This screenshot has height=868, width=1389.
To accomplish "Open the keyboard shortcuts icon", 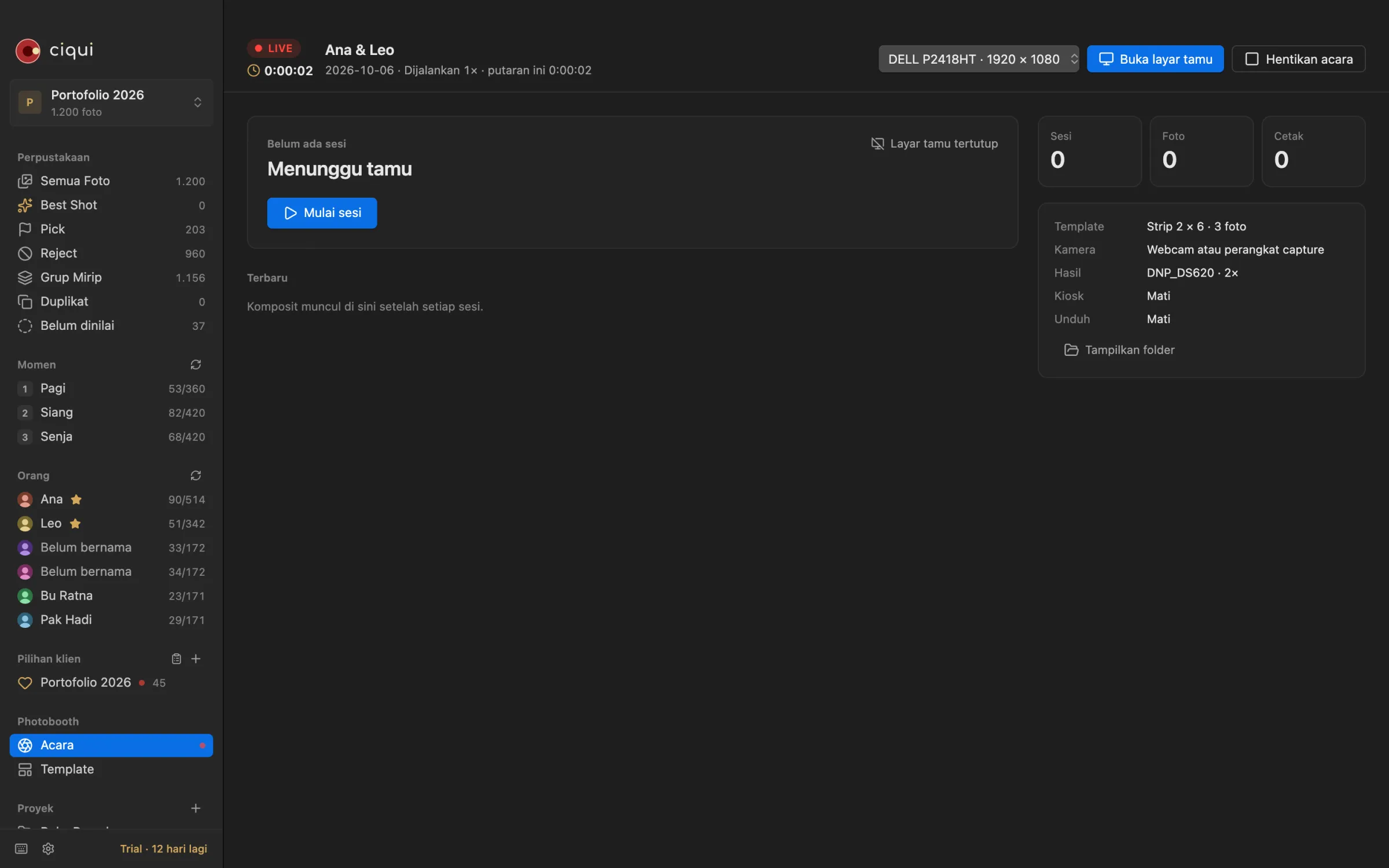I will pos(21,848).
